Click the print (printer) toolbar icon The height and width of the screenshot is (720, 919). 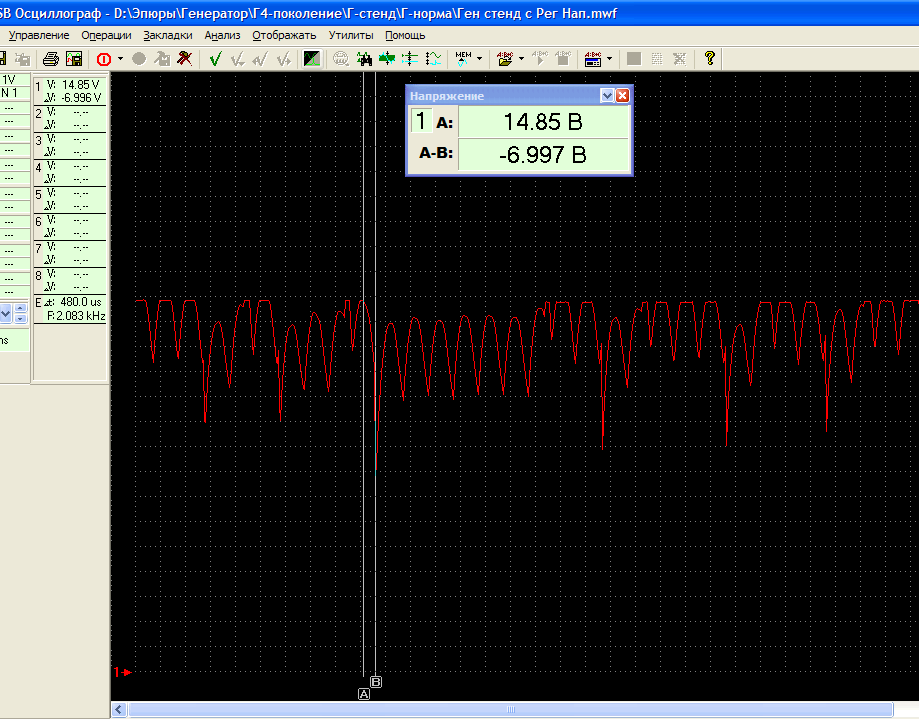pos(51,59)
